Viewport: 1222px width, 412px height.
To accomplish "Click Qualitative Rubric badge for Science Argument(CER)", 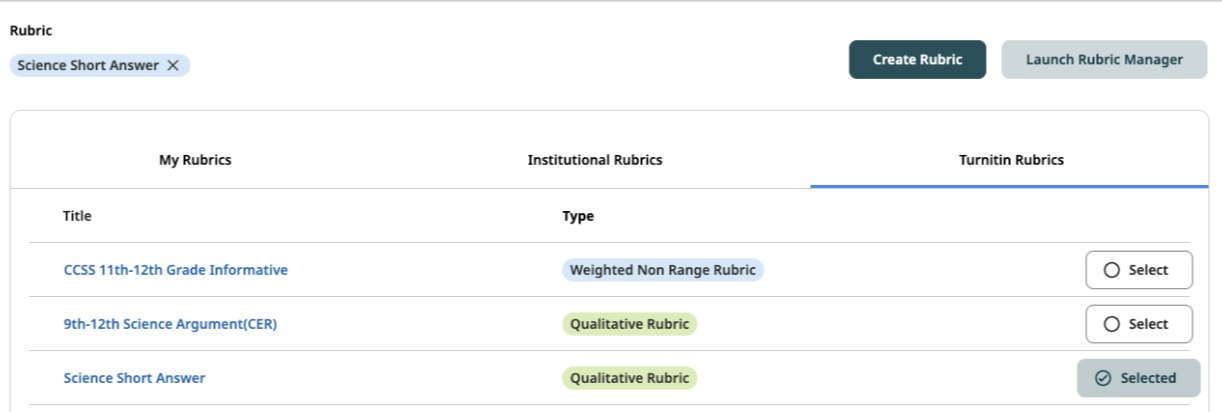I will [x=630, y=324].
